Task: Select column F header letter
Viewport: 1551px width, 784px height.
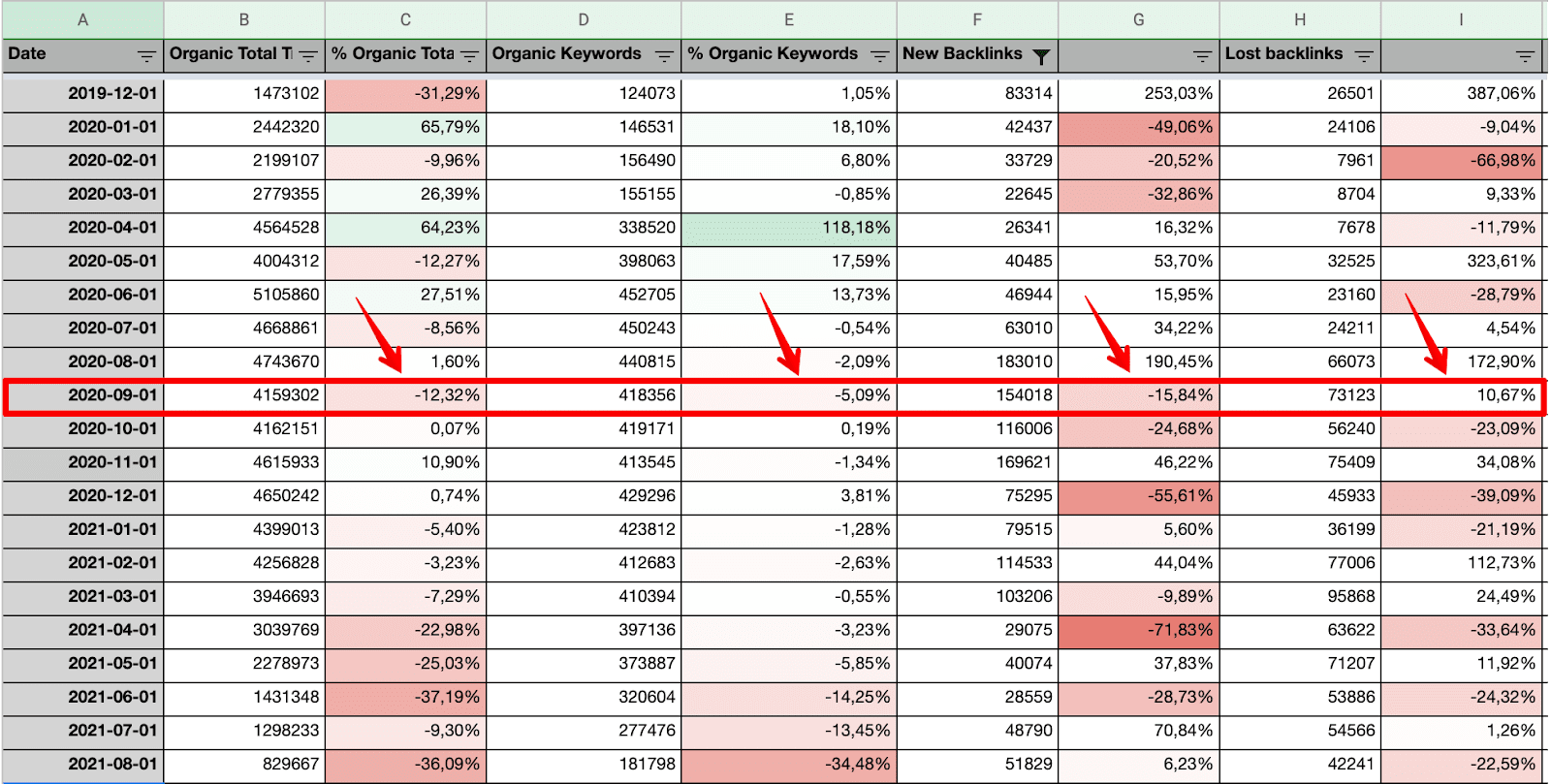Action: [977, 19]
